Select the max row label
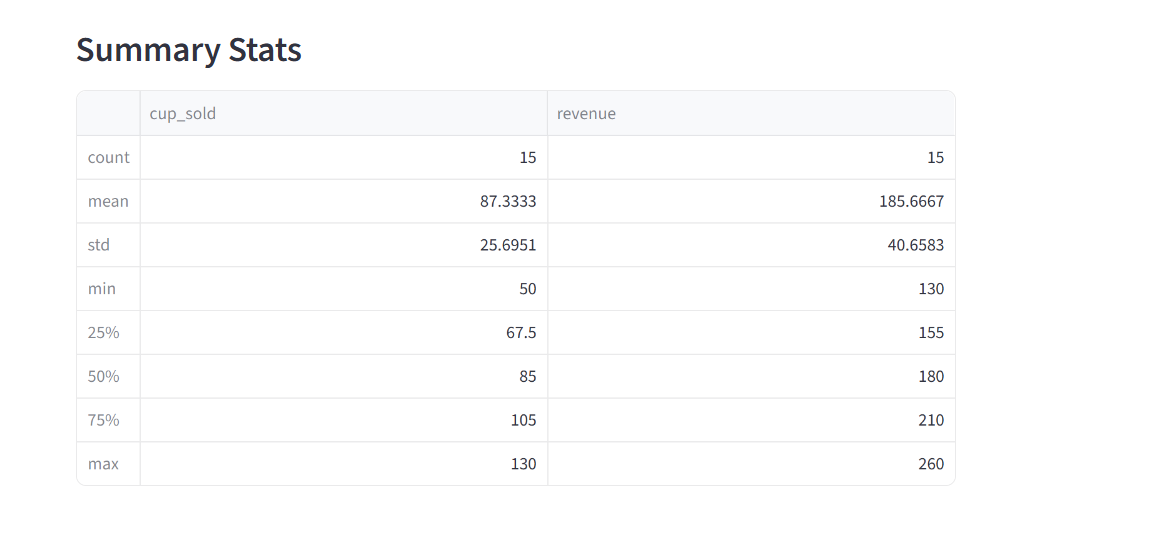This screenshot has width=1155, height=554. (x=108, y=464)
